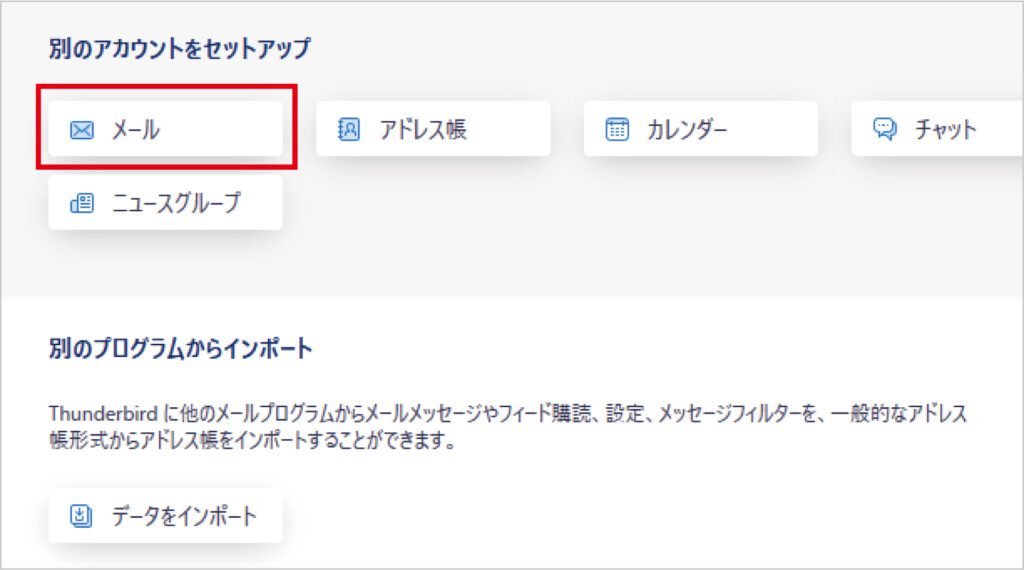Image resolution: width=1024 pixels, height=570 pixels.
Task: Click the 別のアカウントをセットアップ heading
Action: click(x=180, y=48)
